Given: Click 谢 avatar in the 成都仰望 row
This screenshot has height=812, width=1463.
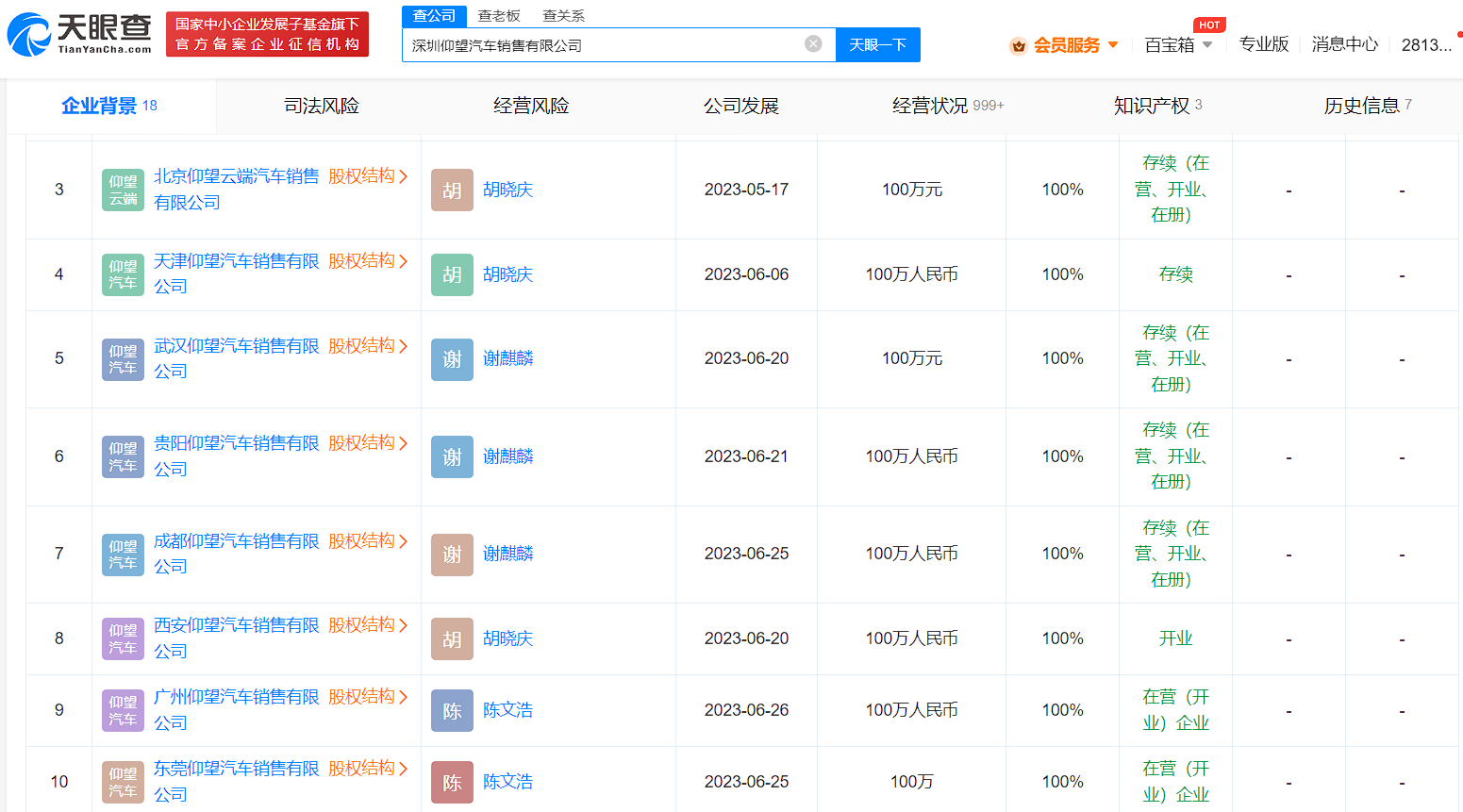Looking at the screenshot, I should (452, 555).
